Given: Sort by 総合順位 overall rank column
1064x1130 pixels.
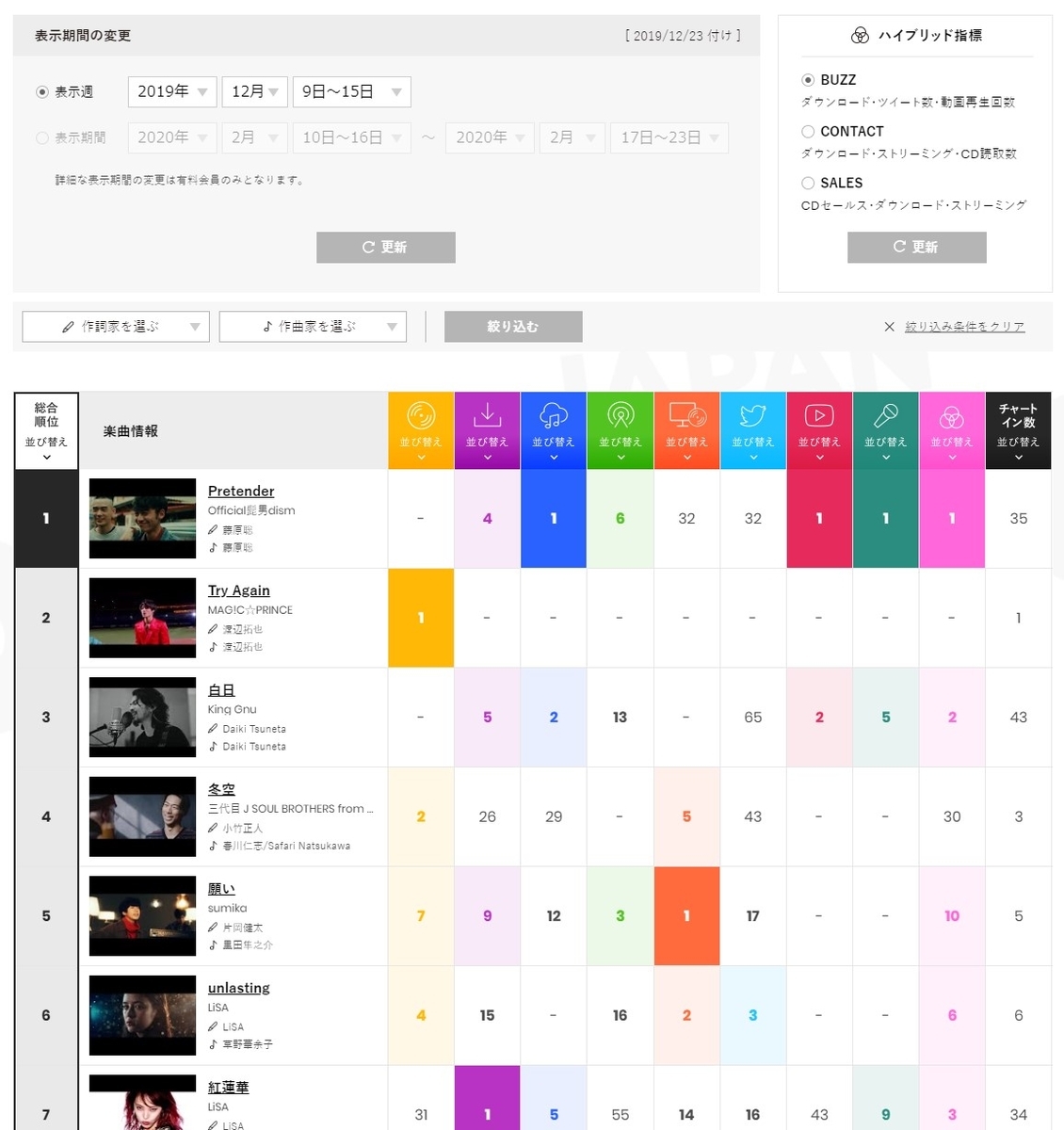Looking at the screenshot, I should [x=46, y=430].
